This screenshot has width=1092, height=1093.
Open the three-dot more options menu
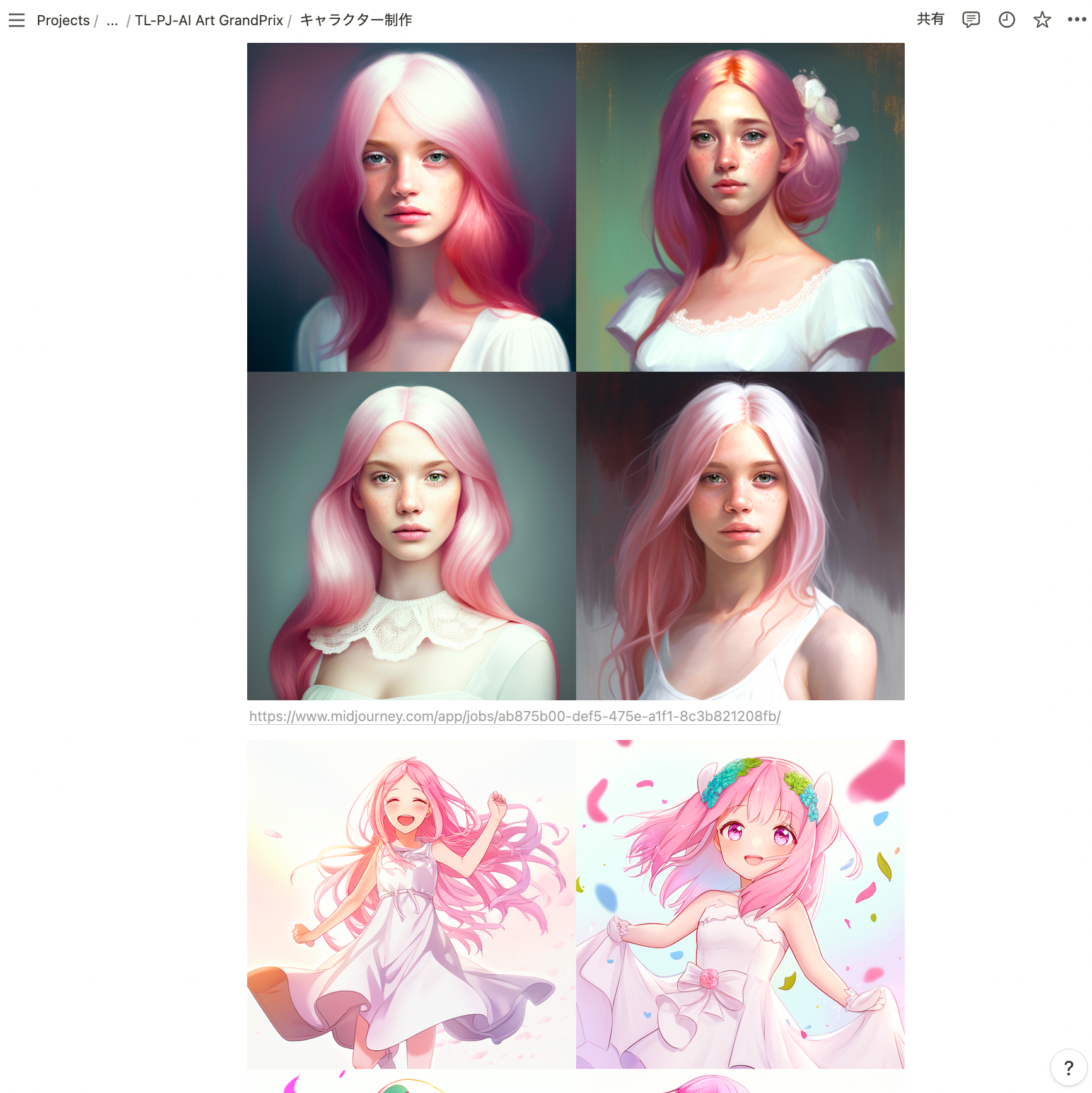(x=1077, y=20)
